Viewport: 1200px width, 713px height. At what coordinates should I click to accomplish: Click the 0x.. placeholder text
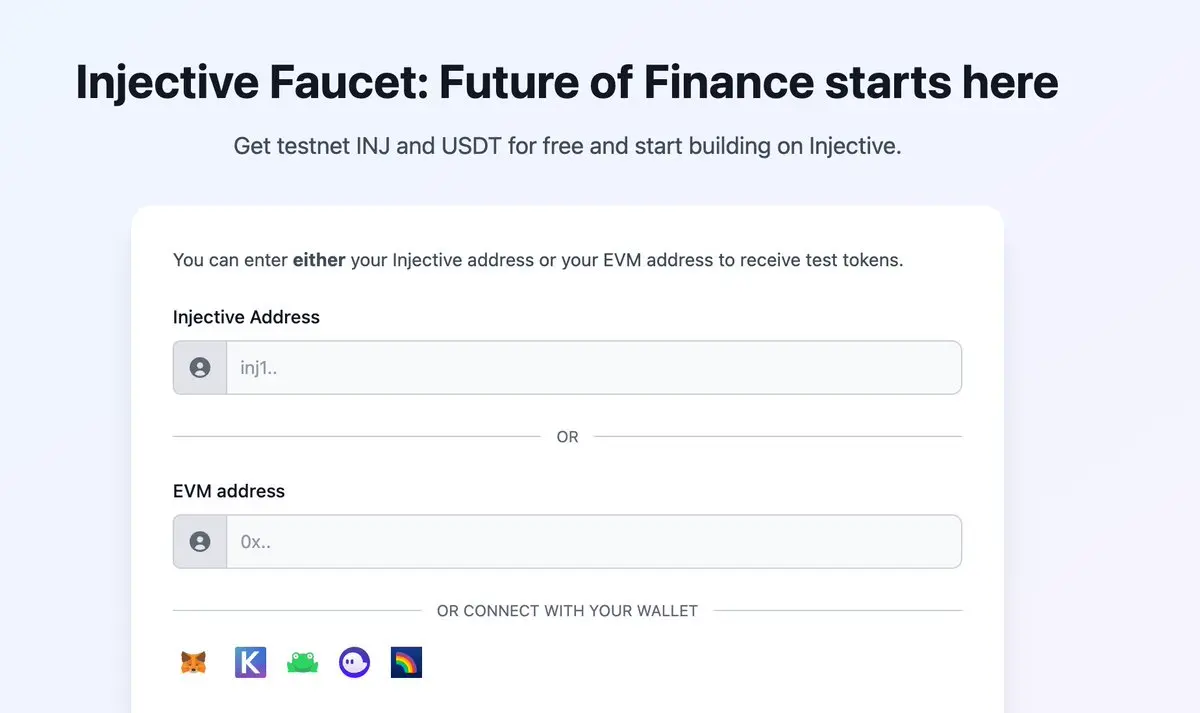(x=256, y=542)
